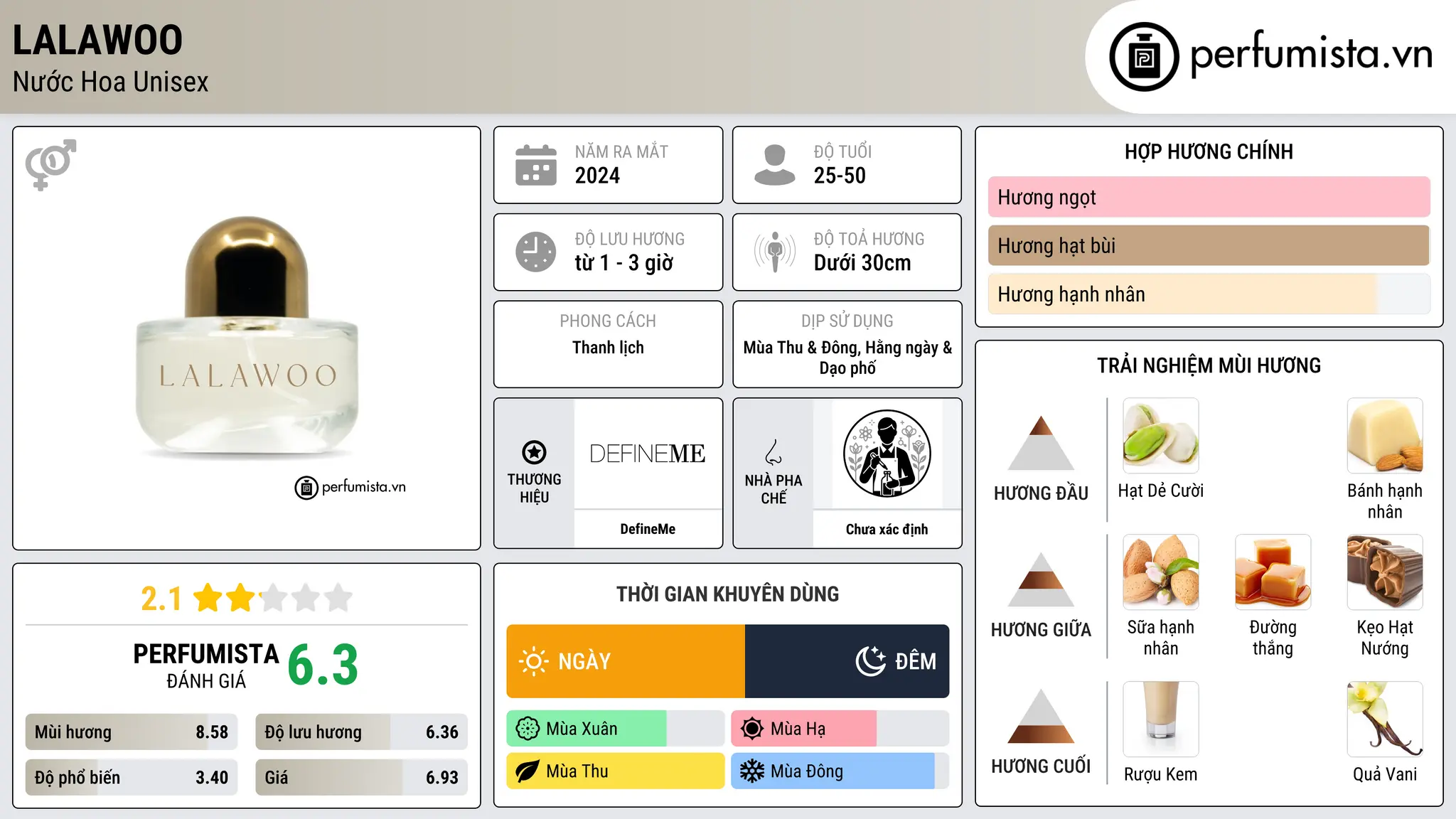The width and height of the screenshot is (1456, 819).
Task: Click the Perfumista score 6.3
Action: 323,665
